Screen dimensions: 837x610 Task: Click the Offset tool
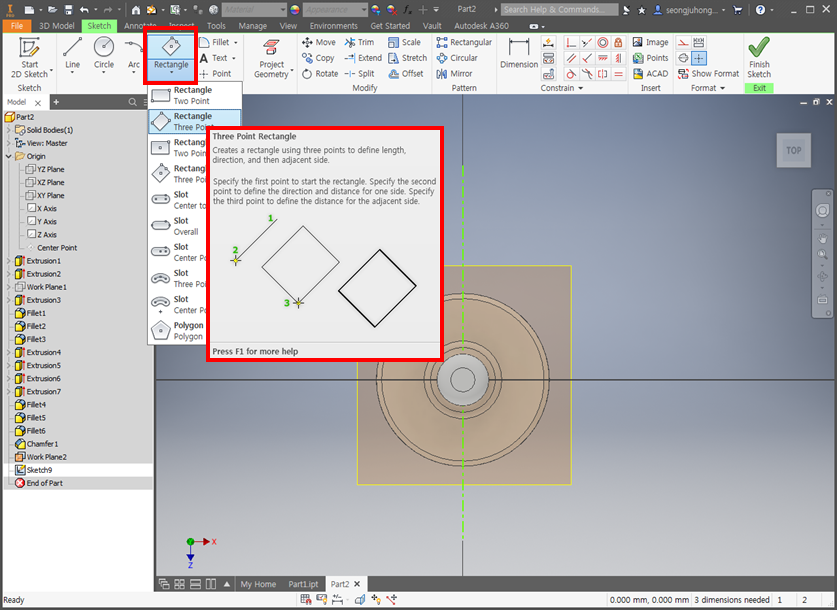pos(406,74)
